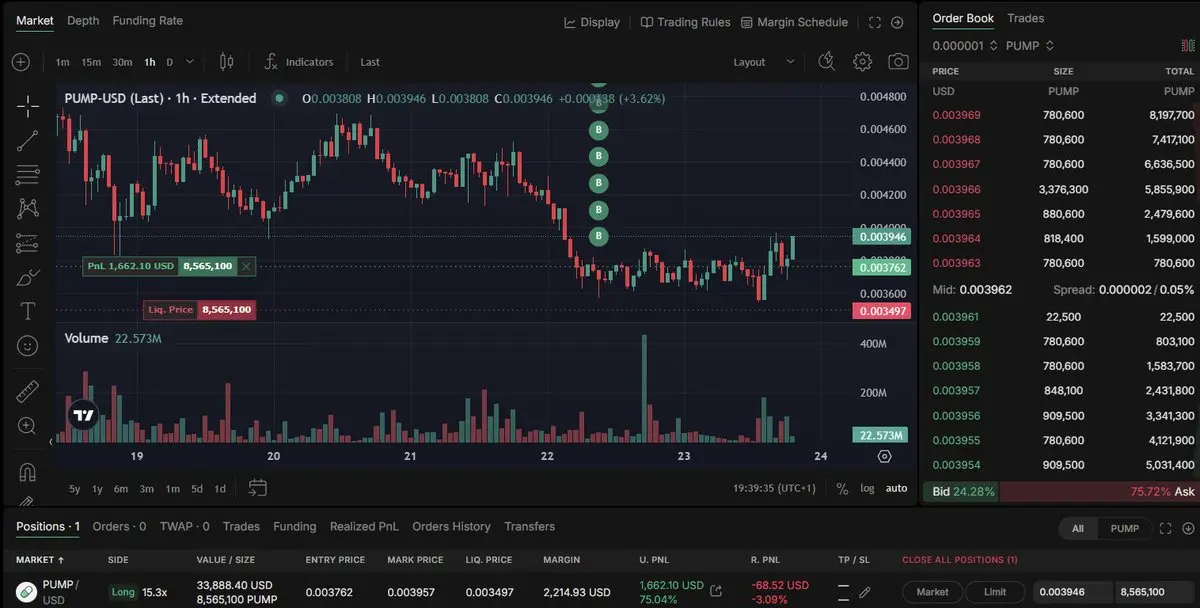Select the Text annotation tool
Viewport: 1200px width, 608px height.
[x=27, y=311]
